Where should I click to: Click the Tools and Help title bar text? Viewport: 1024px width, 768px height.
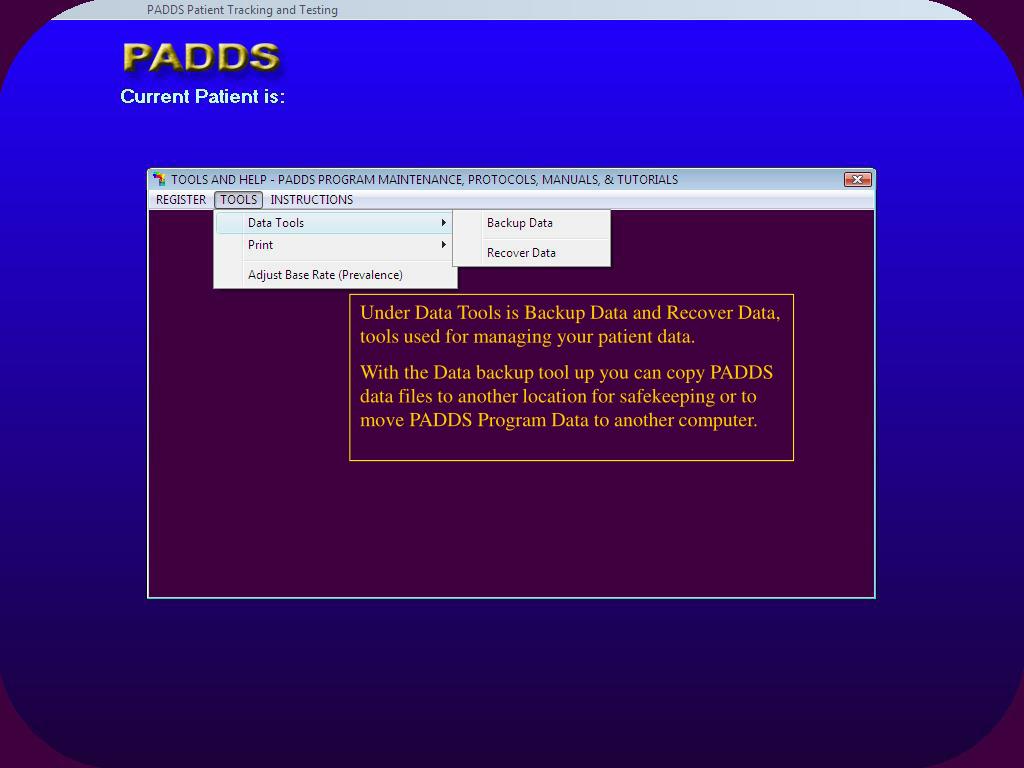pyautogui.click(x=424, y=180)
